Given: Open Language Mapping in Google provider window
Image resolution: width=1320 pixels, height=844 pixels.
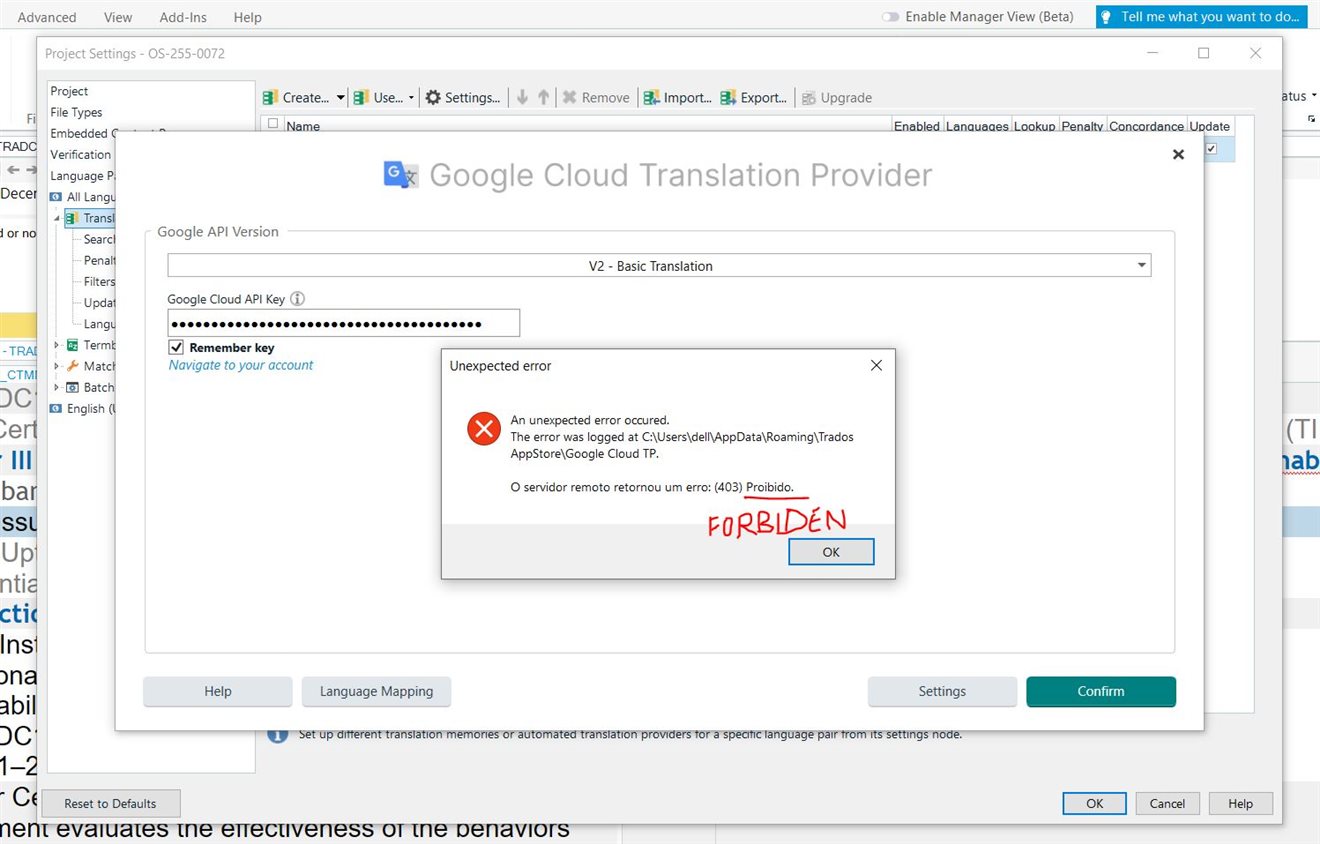Looking at the screenshot, I should pyautogui.click(x=376, y=691).
